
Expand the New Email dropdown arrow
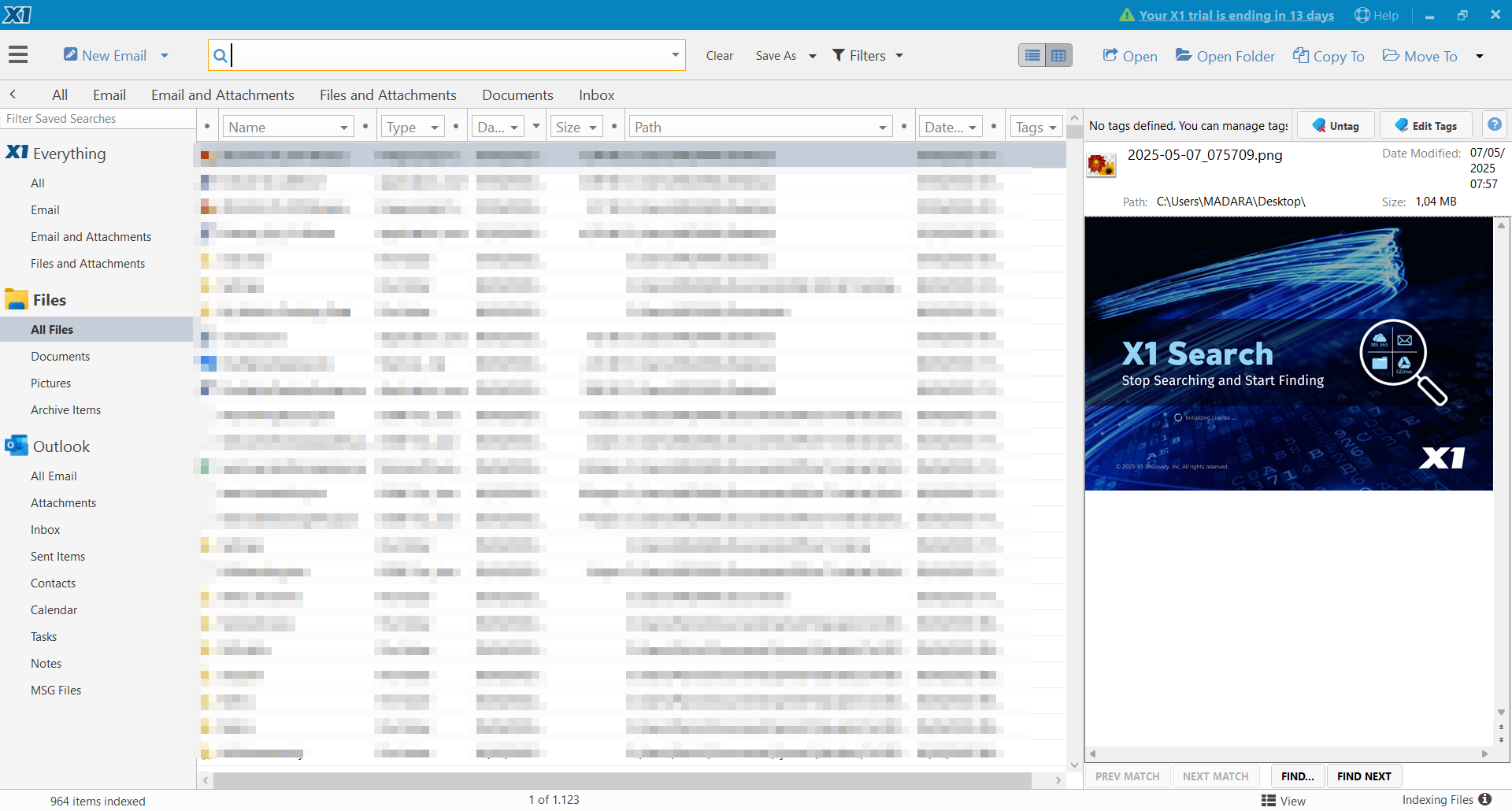(x=165, y=55)
